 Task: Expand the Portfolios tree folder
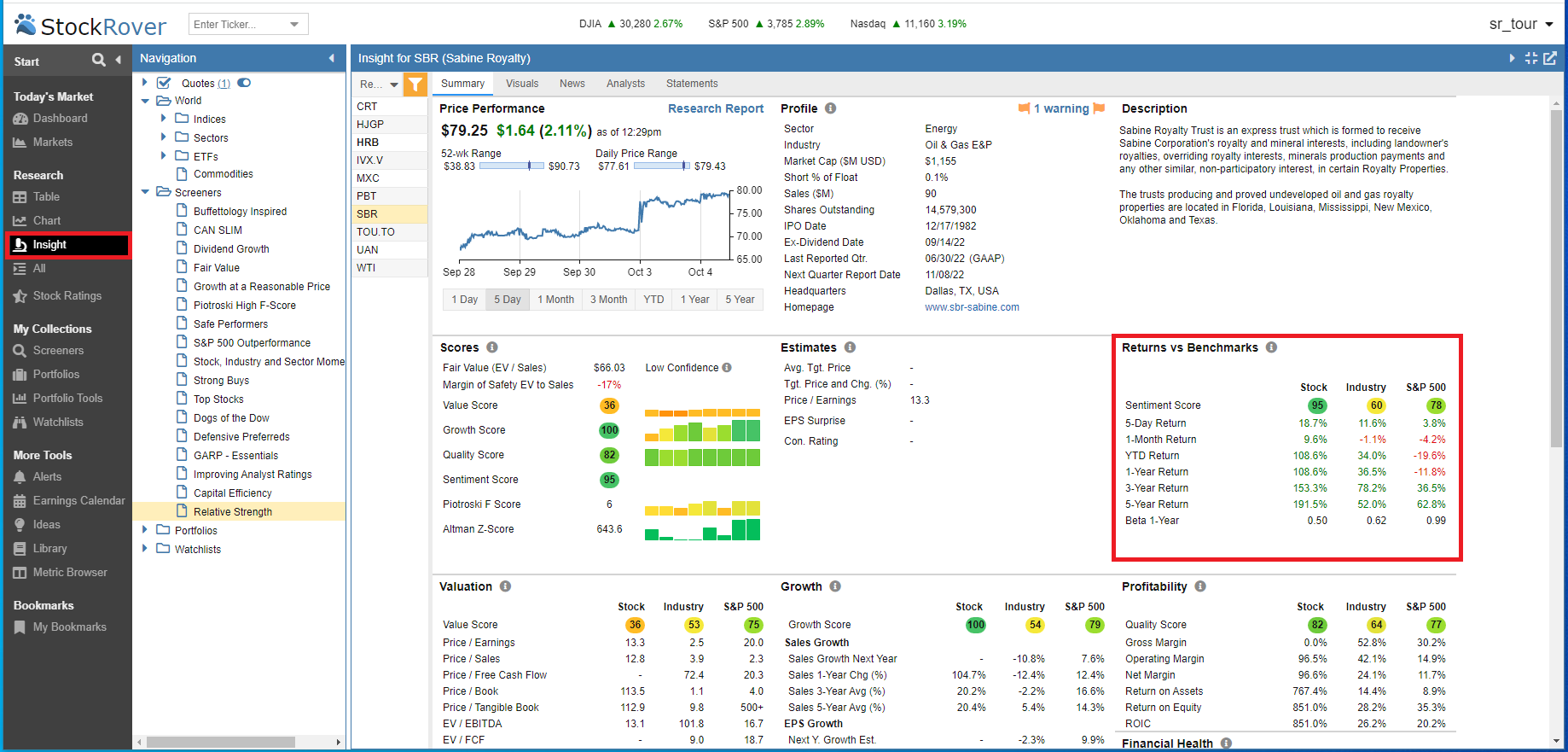(145, 530)
